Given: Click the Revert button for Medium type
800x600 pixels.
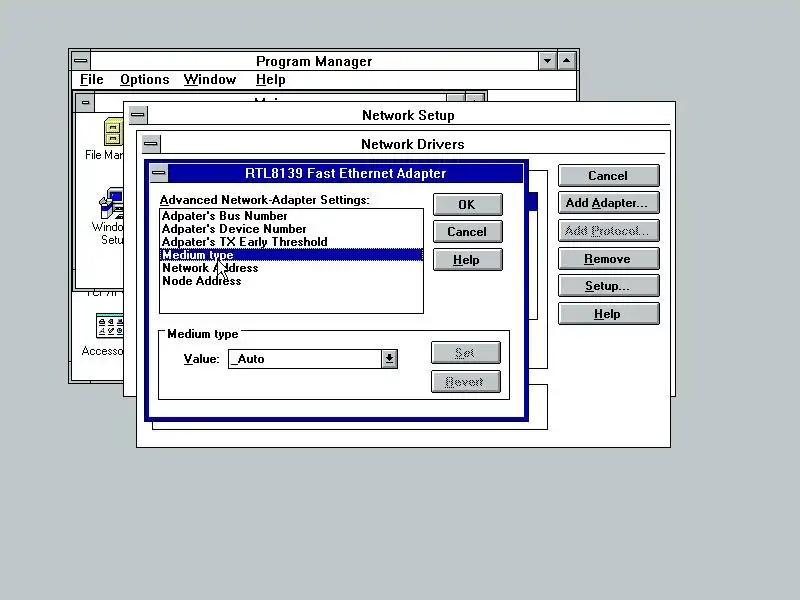Looking at the screenshot, I should point(465,382).
